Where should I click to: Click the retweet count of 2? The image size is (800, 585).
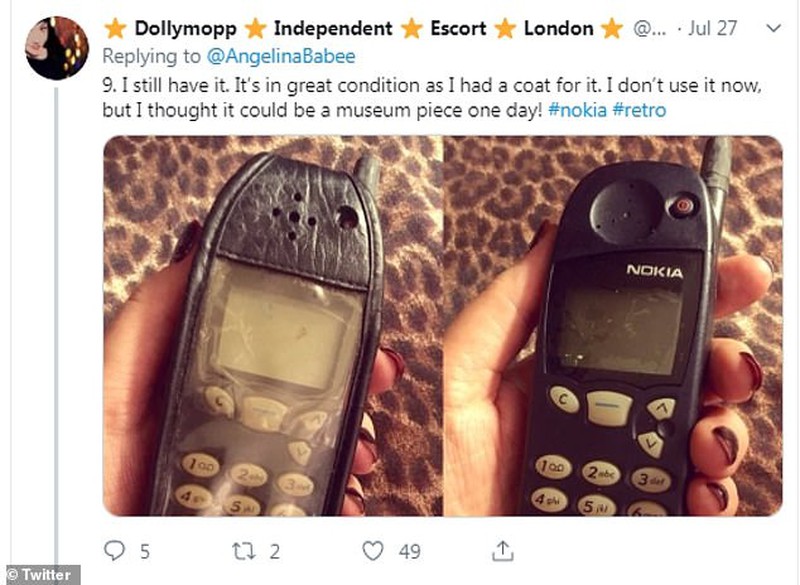coord(272,550)
